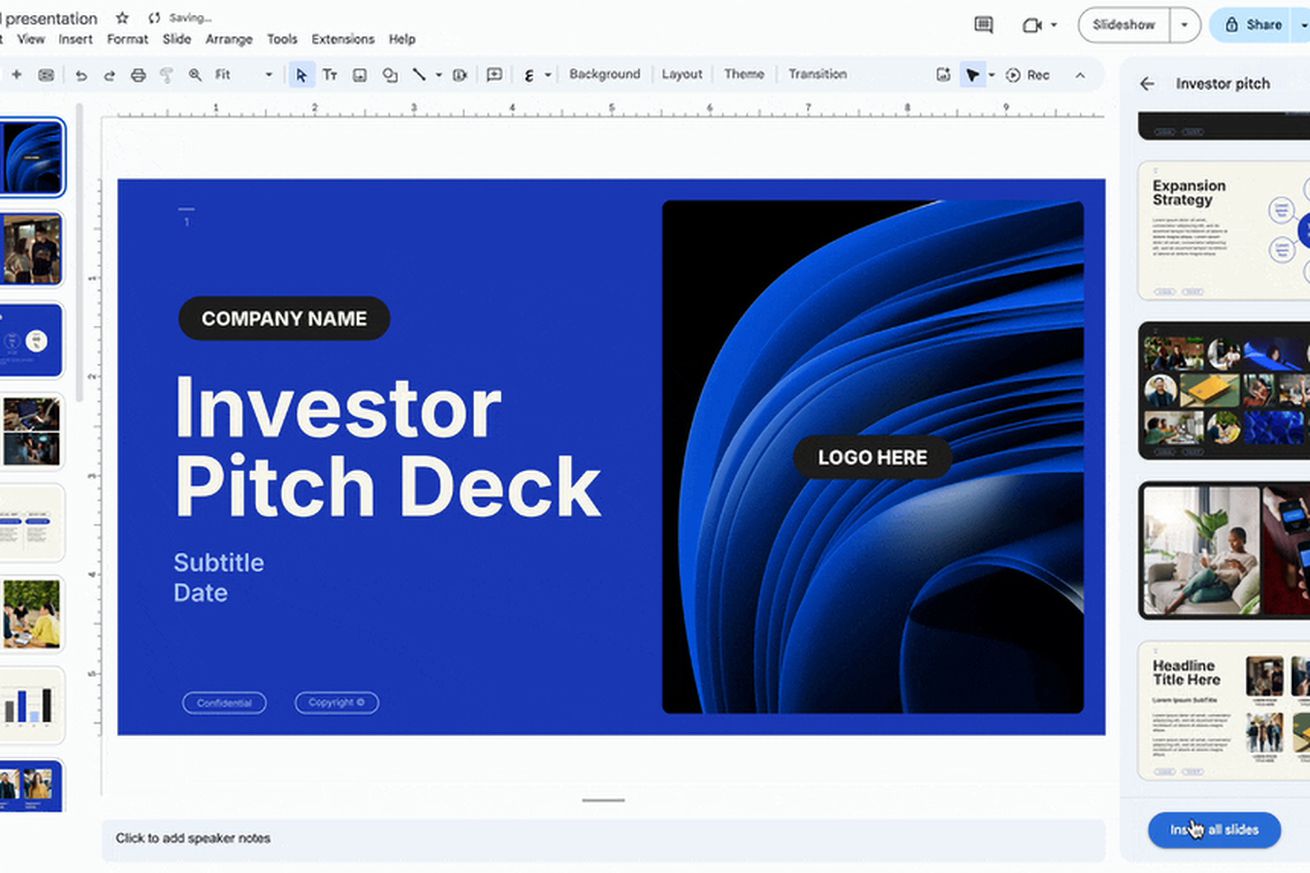Open the Arrange menu
This screenshot has height=873, width=1310.
pyautogui.click(x=228, y=39)
